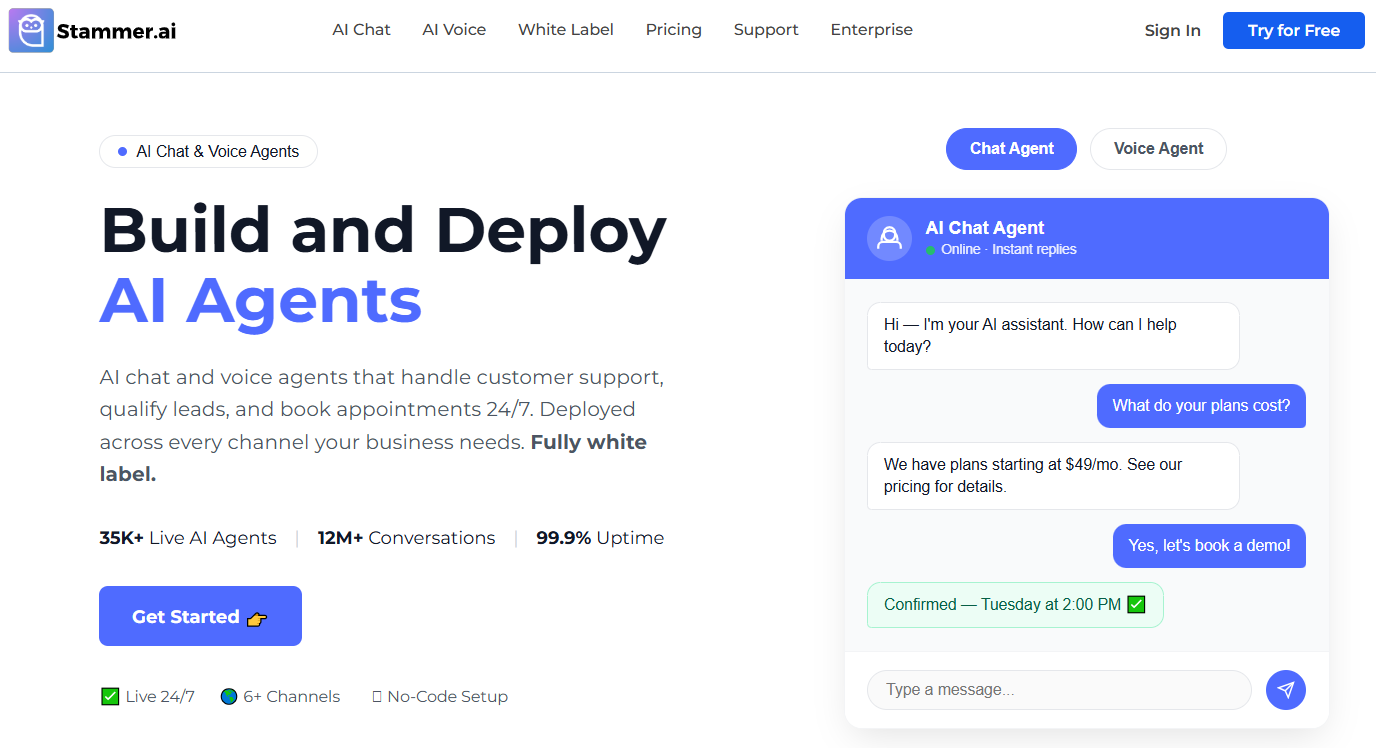Click the AI Chat Agent avatar icon
The image size is (1376, 748).
(x=889, y=238)
